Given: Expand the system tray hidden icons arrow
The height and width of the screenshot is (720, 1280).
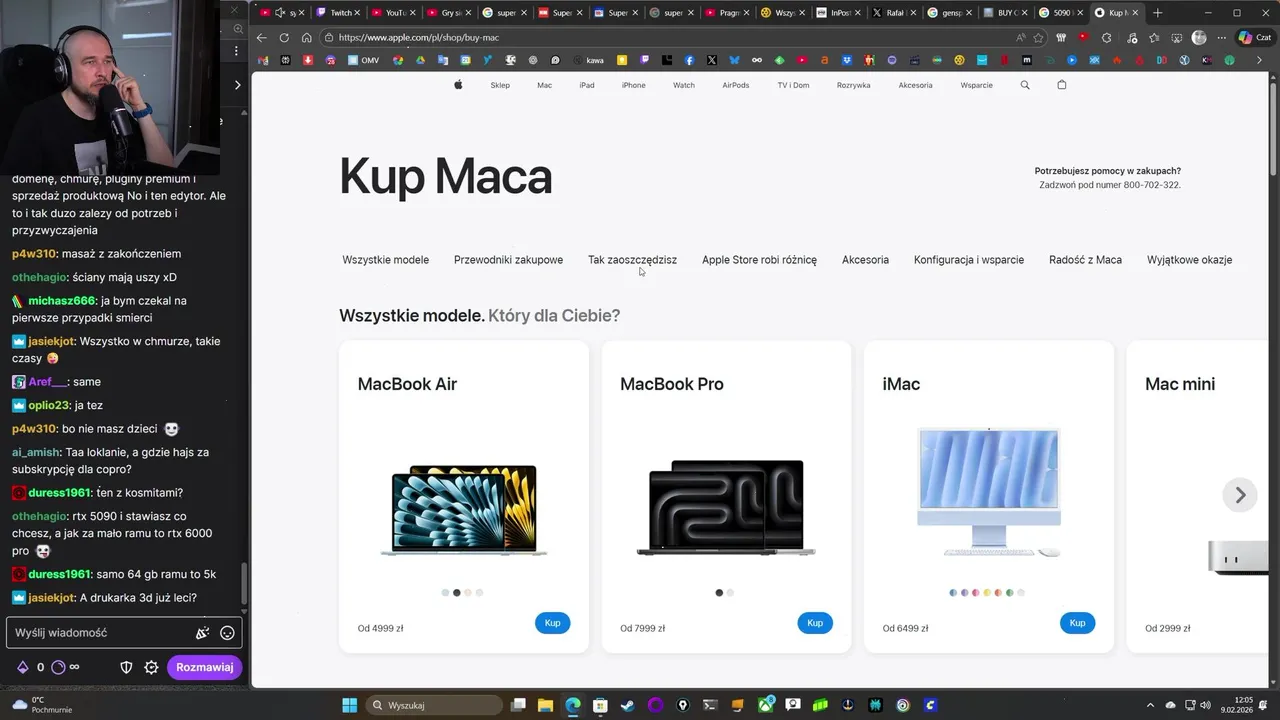Looking at the screenshot, I should 1150,705.
